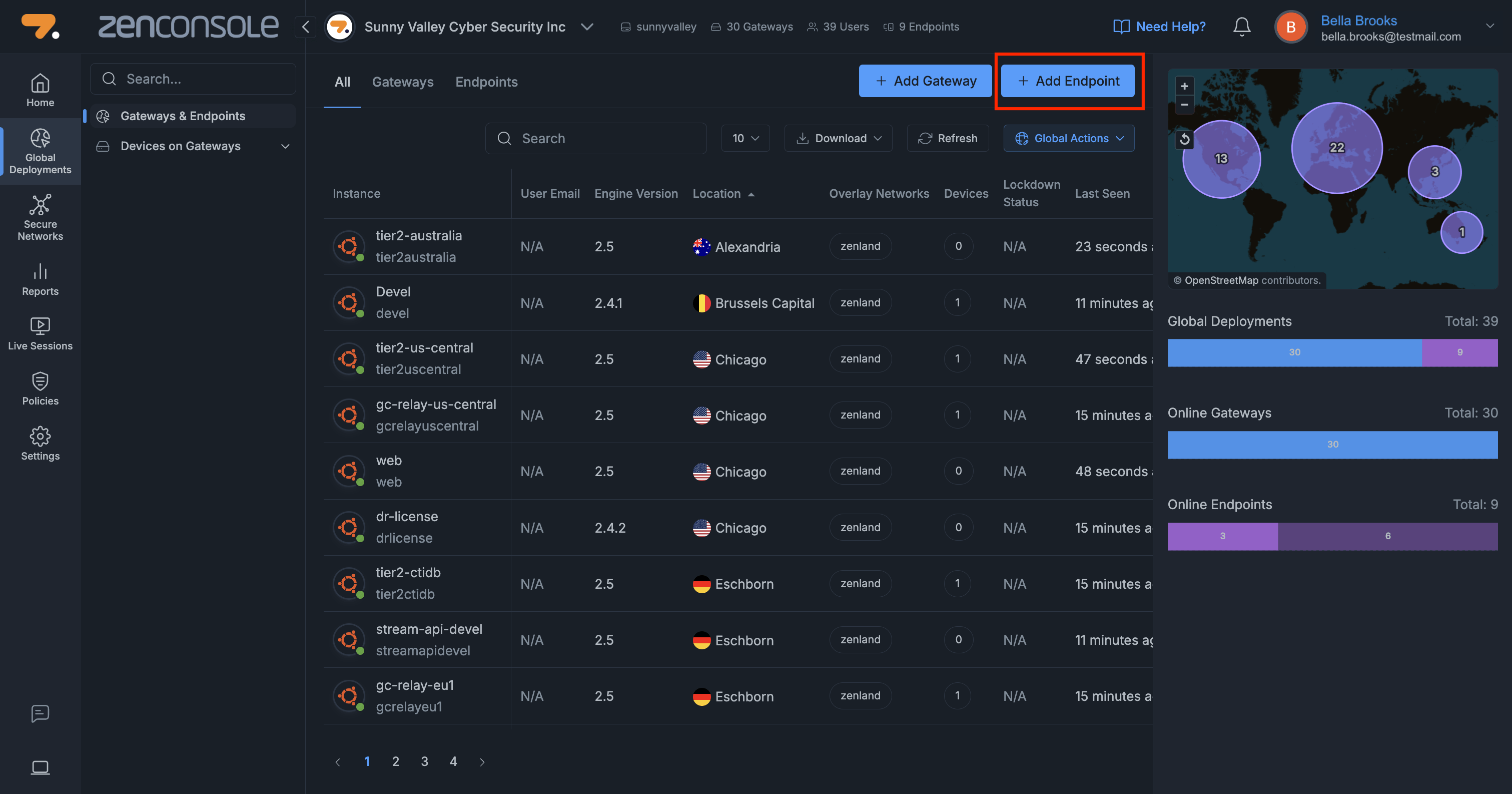The height and width of the screenshot is (794, 1512).
Task: Click the purple 9 endpoints bar segment
Action: click(x=1460, y=352)
